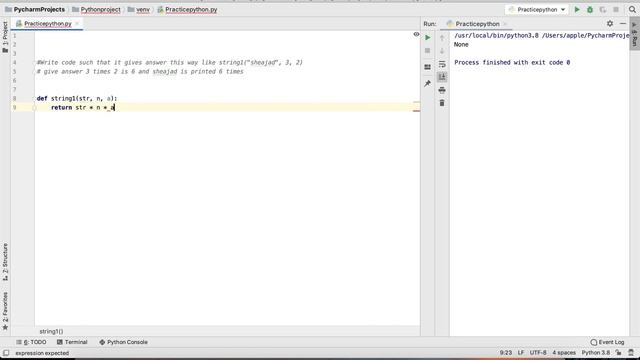
Task: Toggle the Run side tab on right edge
Action: click(634, 34)
